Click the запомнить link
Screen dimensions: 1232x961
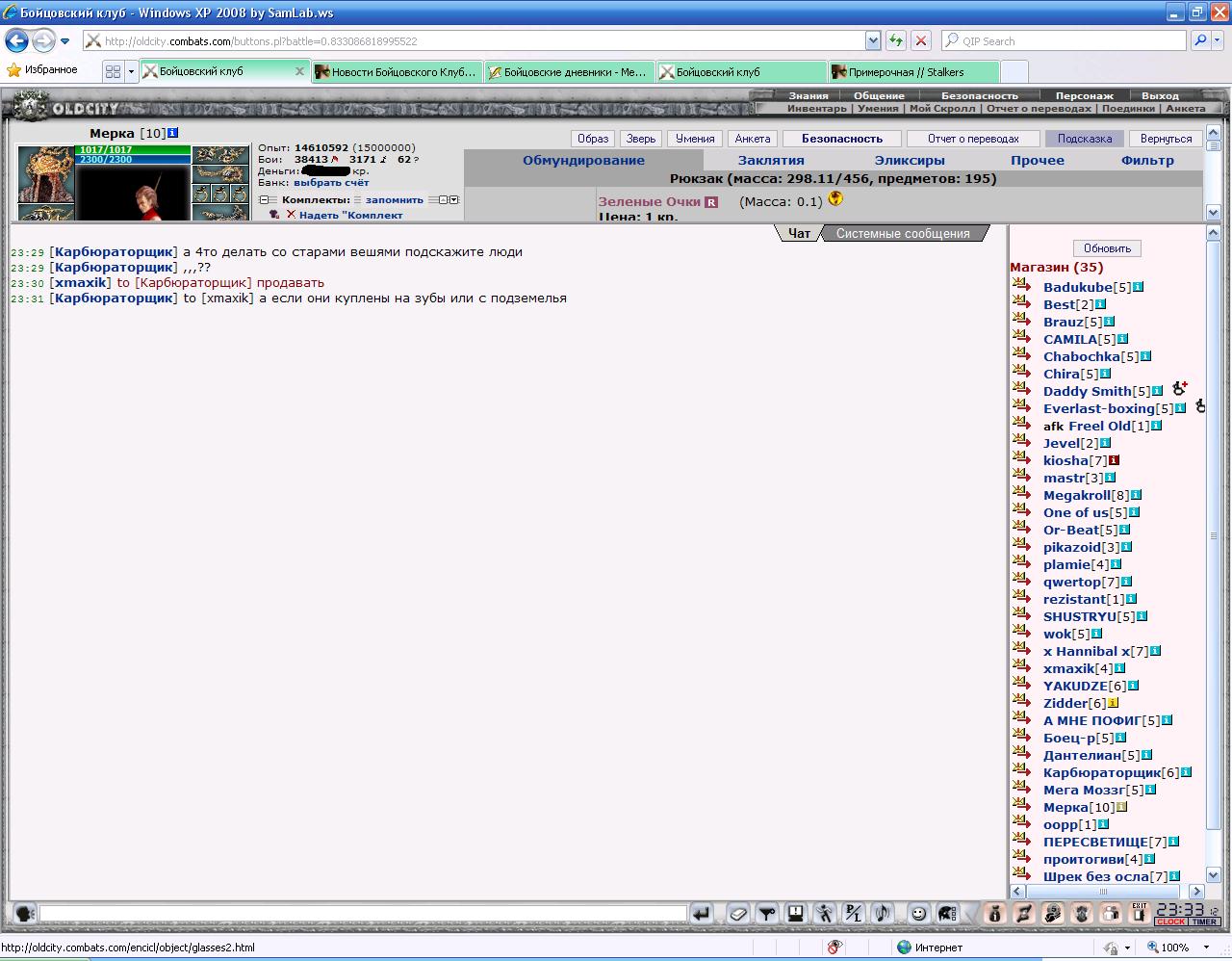(395, 199)
